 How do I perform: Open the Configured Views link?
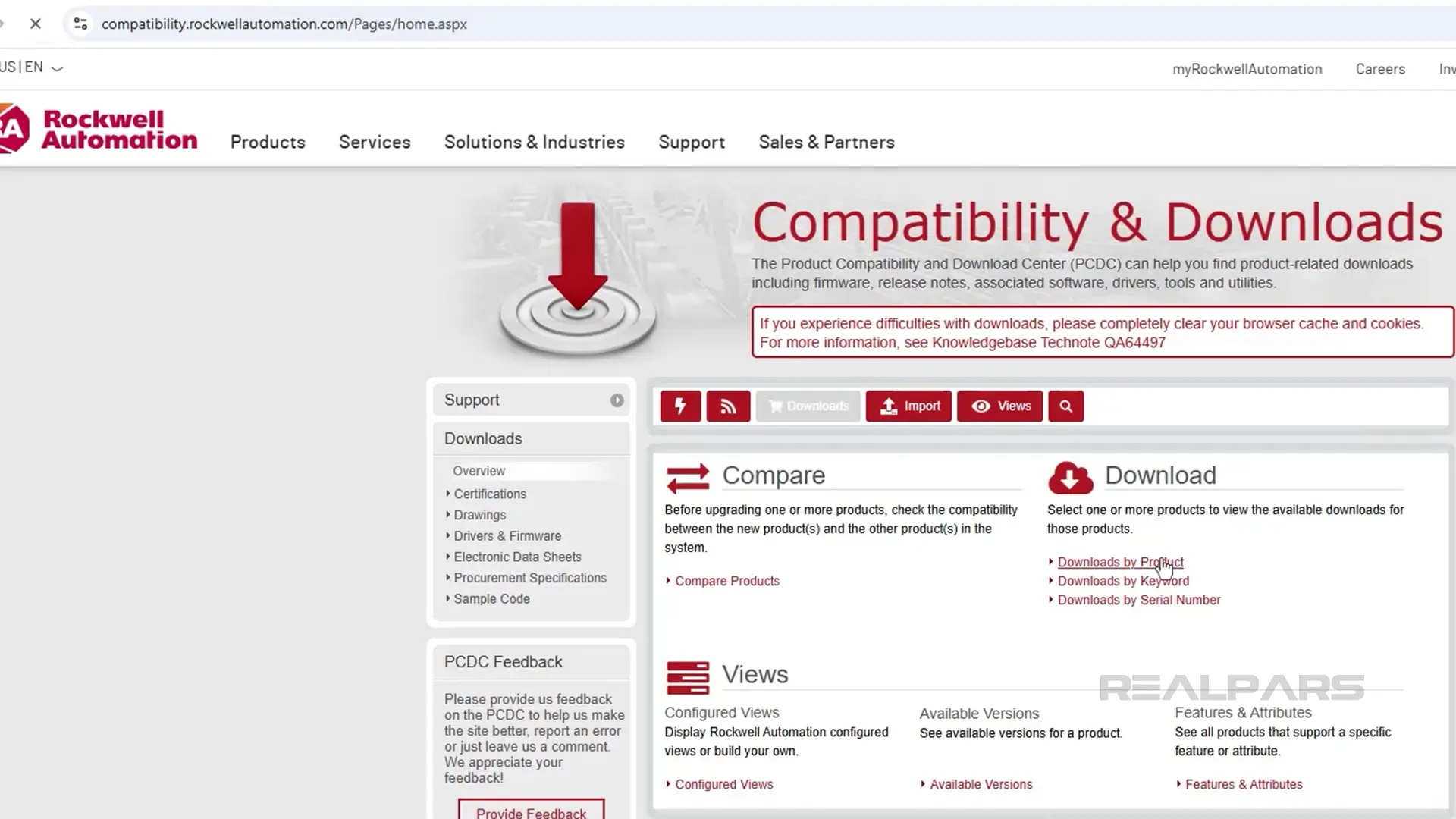(x=724, y=784)
